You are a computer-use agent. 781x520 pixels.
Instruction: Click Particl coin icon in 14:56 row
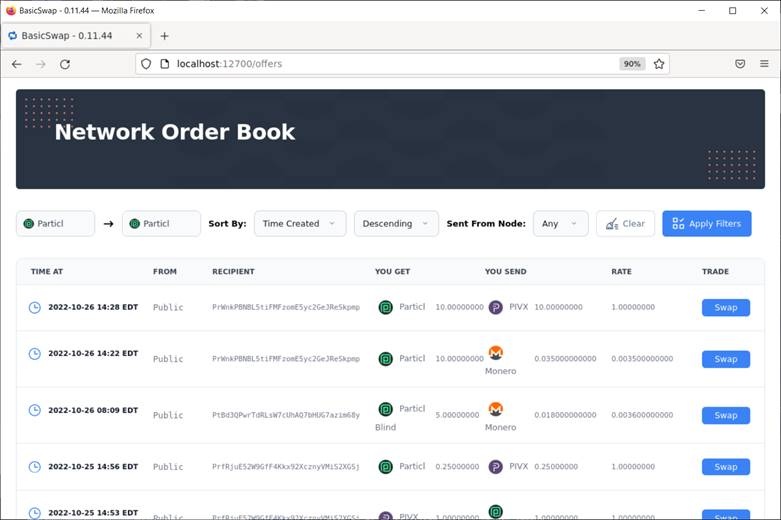[x=386, y=467]
